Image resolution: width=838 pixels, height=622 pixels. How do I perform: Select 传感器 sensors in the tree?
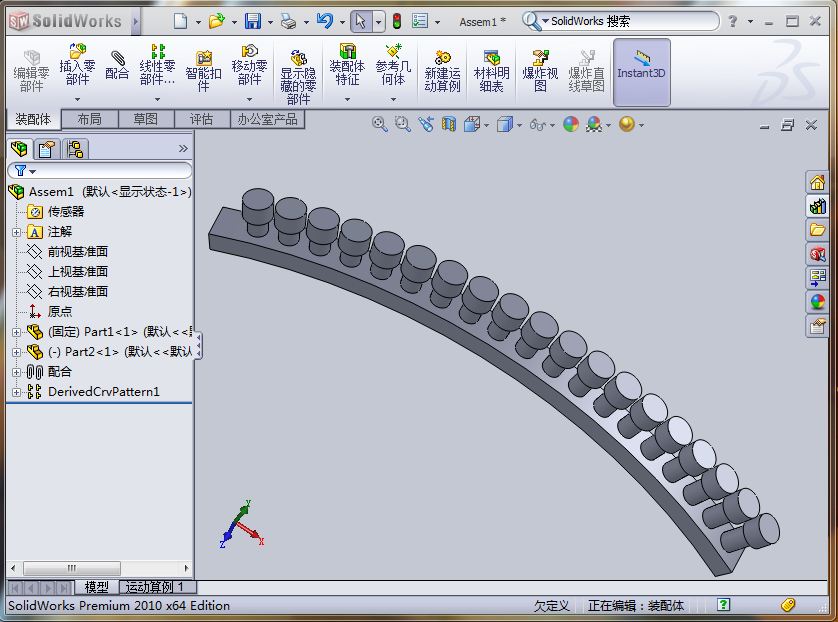point(66,212)
